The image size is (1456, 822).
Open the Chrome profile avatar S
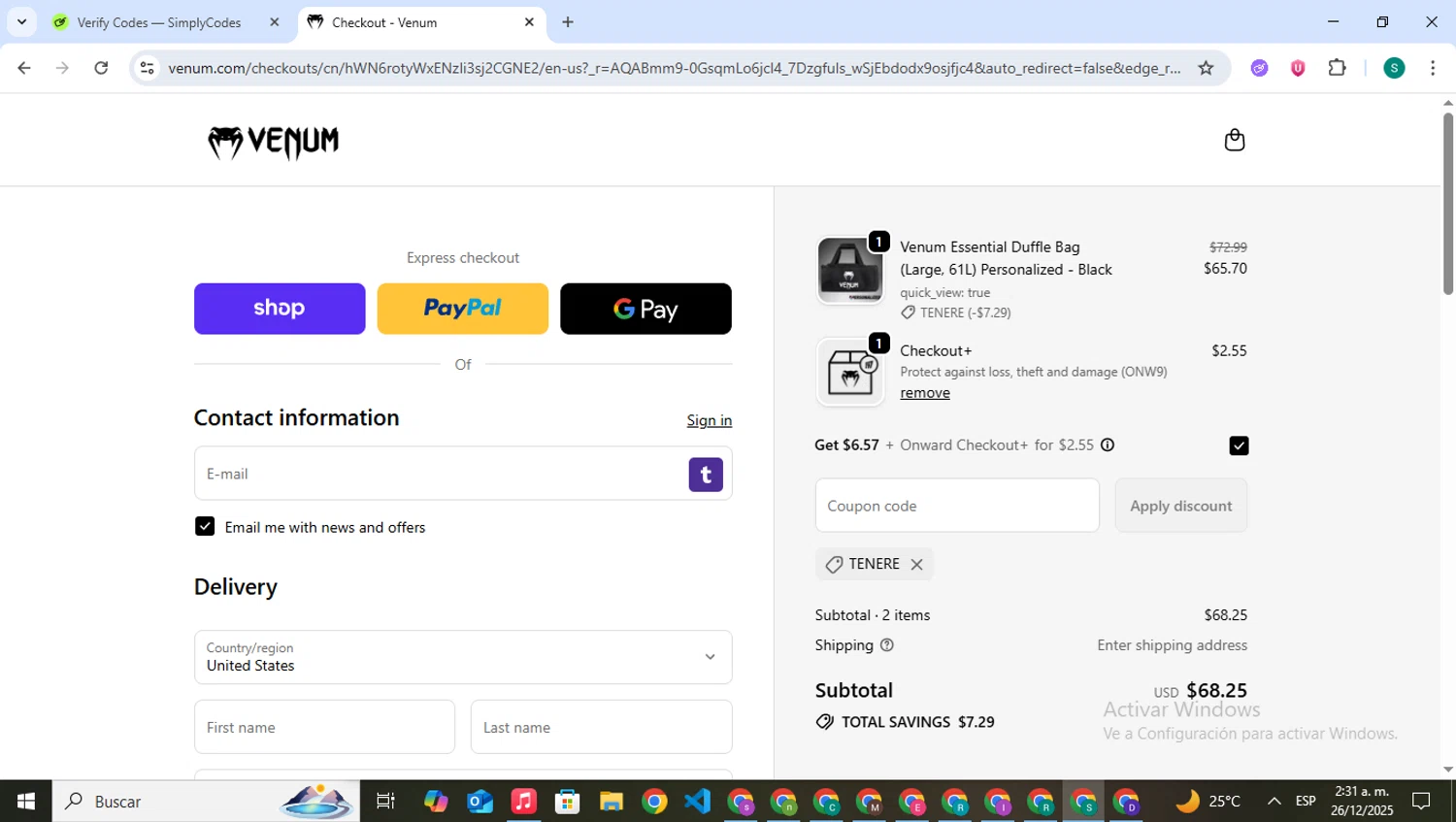coord(1394,68)
